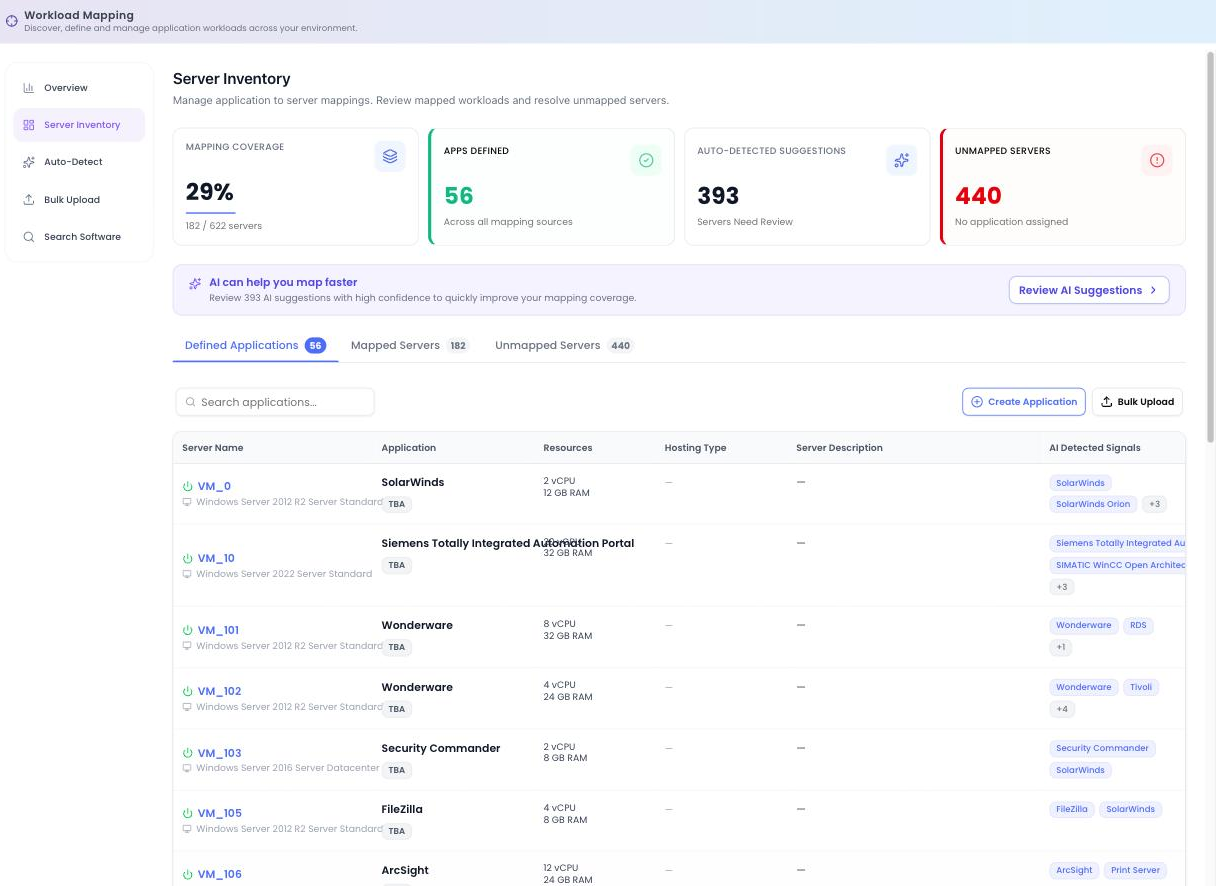Click the TBA tag under Security Commander
1216x886 pixels.
(x=397, y=770)
